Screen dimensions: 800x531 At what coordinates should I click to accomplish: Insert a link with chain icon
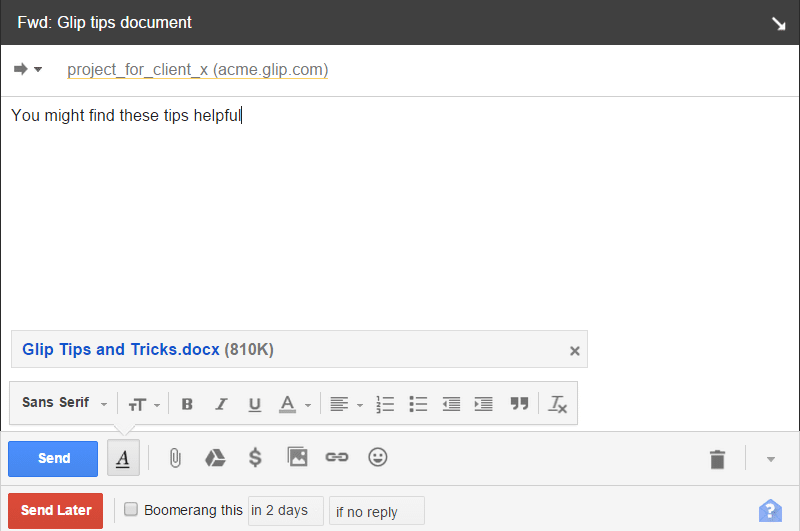pyautogui.click(x=337, y=458)
